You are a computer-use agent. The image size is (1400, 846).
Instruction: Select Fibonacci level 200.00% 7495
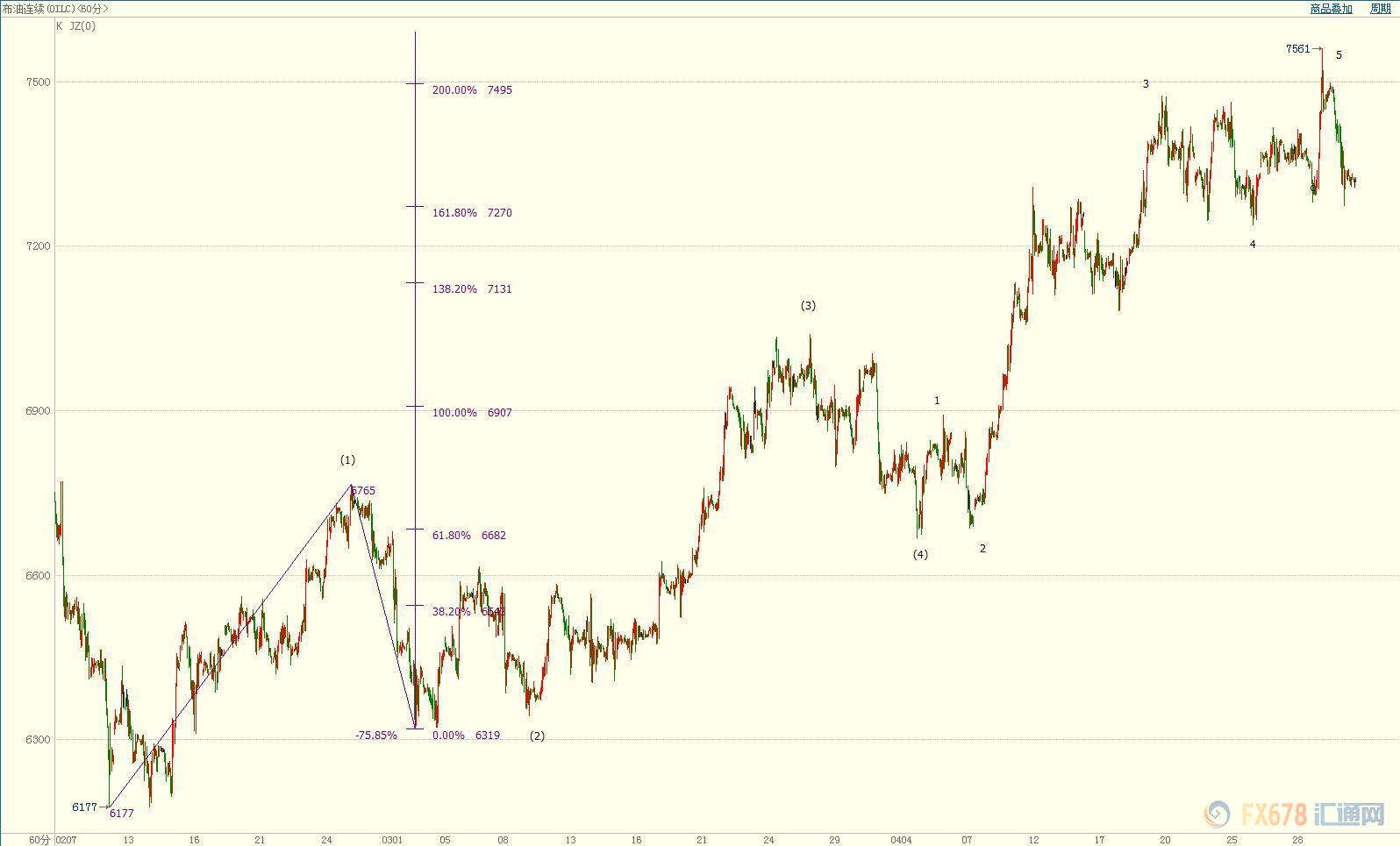point(472,90)
